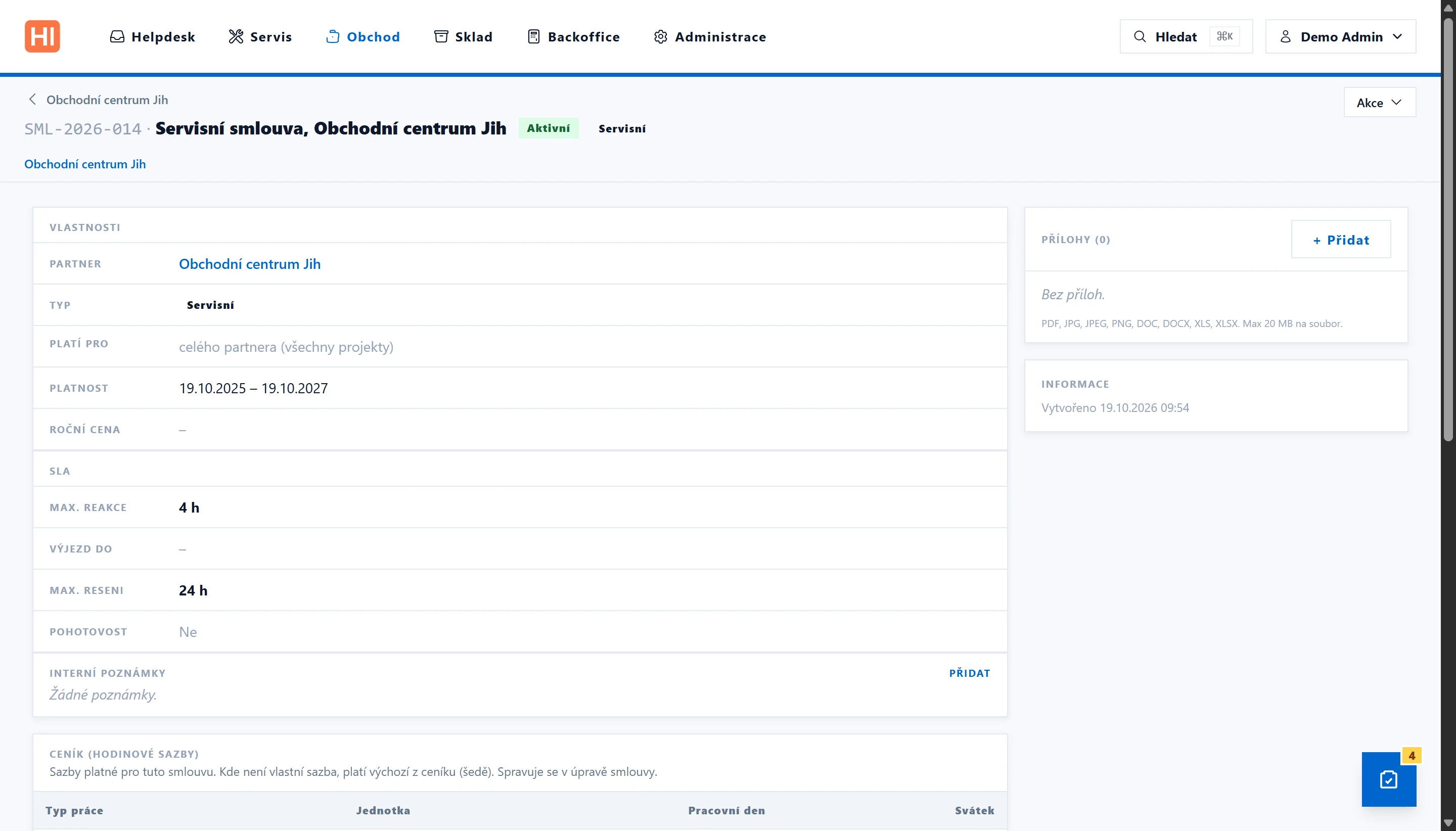Click the search magnifier icon

[1140, 36]
